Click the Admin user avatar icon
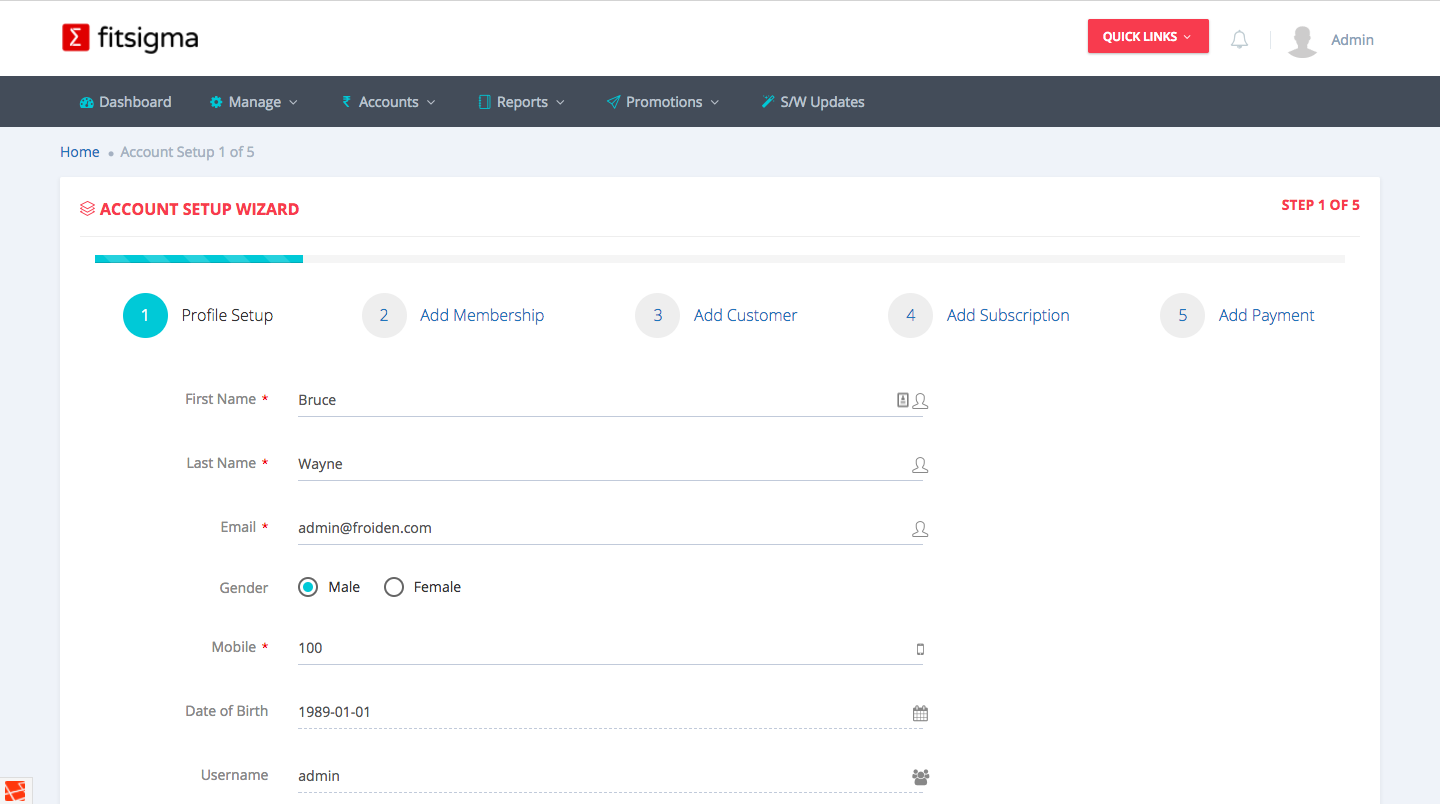The height and width of the screenshot is (804, 1440). pos(1302,40)
